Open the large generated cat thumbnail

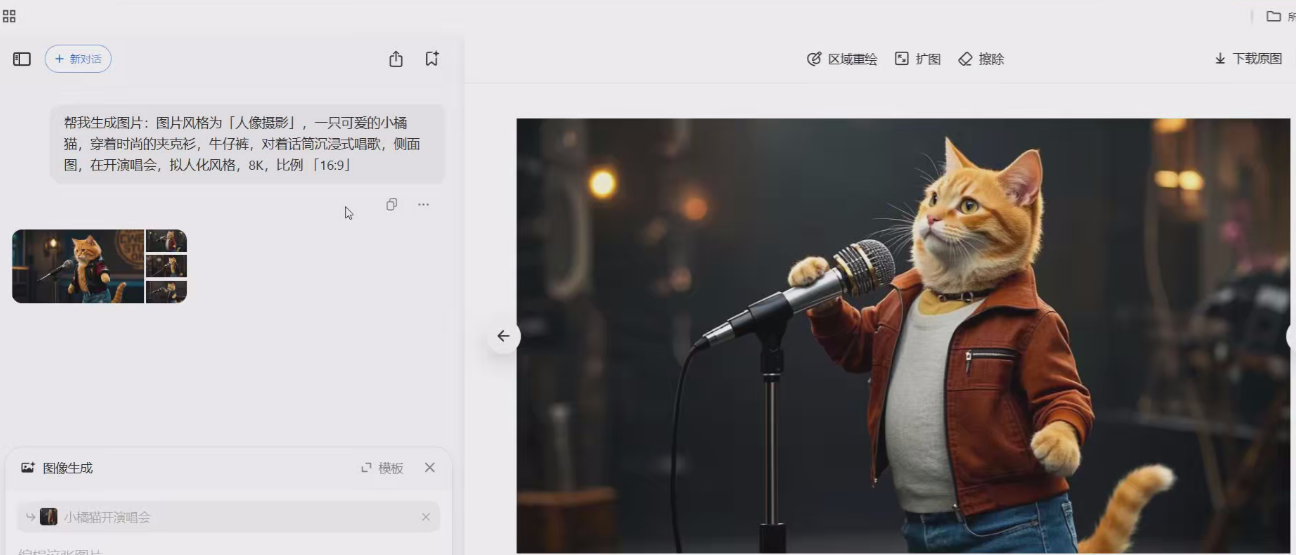(79, 266)
